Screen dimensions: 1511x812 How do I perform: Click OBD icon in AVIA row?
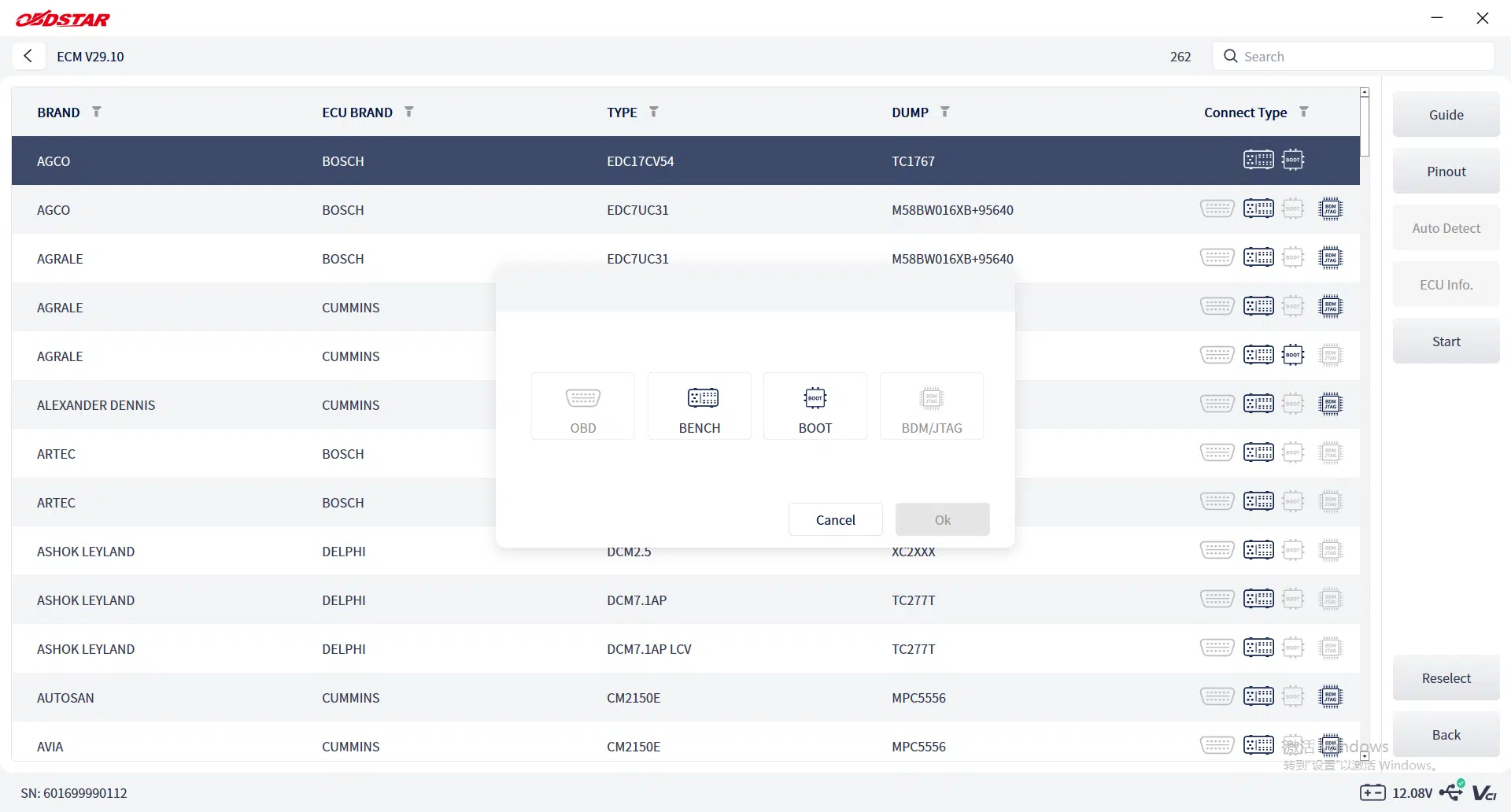pos(1217,745)
